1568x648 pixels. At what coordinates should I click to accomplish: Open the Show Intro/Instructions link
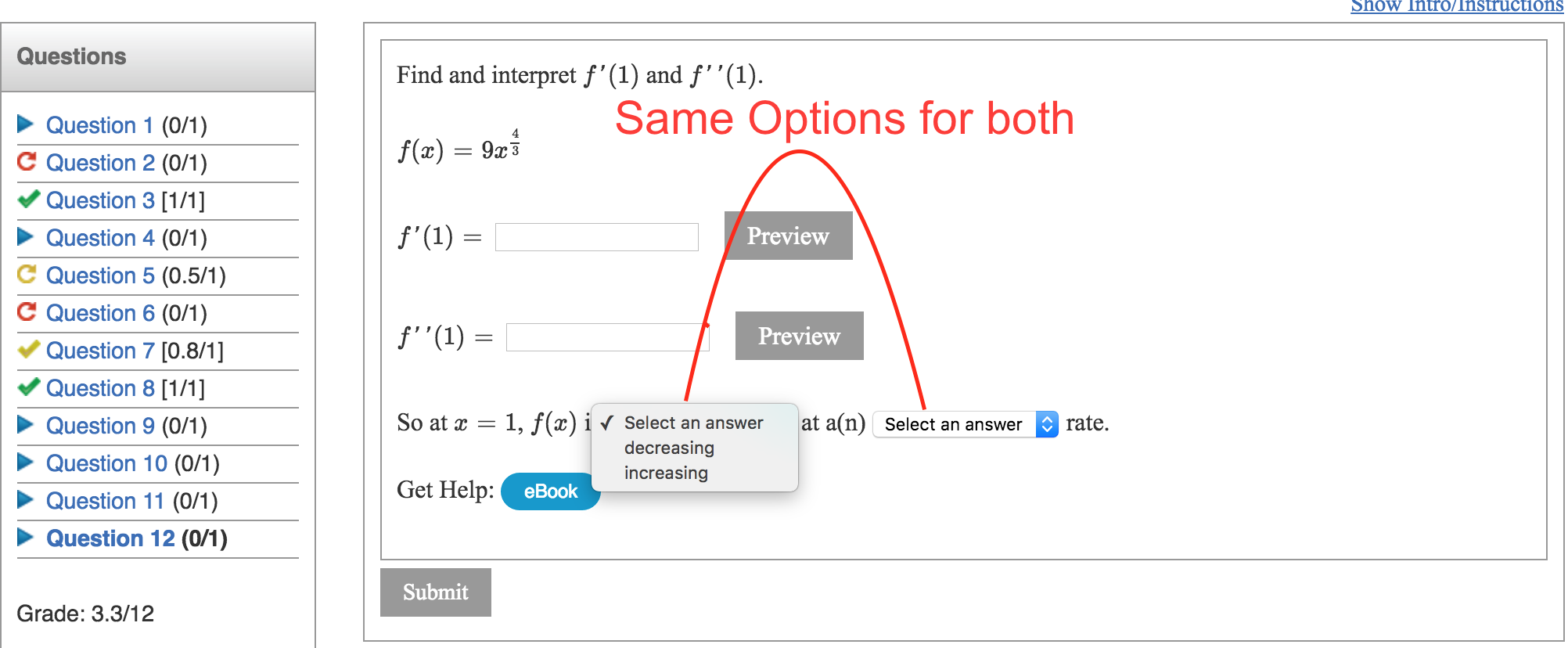click(x=1457, y=6)
